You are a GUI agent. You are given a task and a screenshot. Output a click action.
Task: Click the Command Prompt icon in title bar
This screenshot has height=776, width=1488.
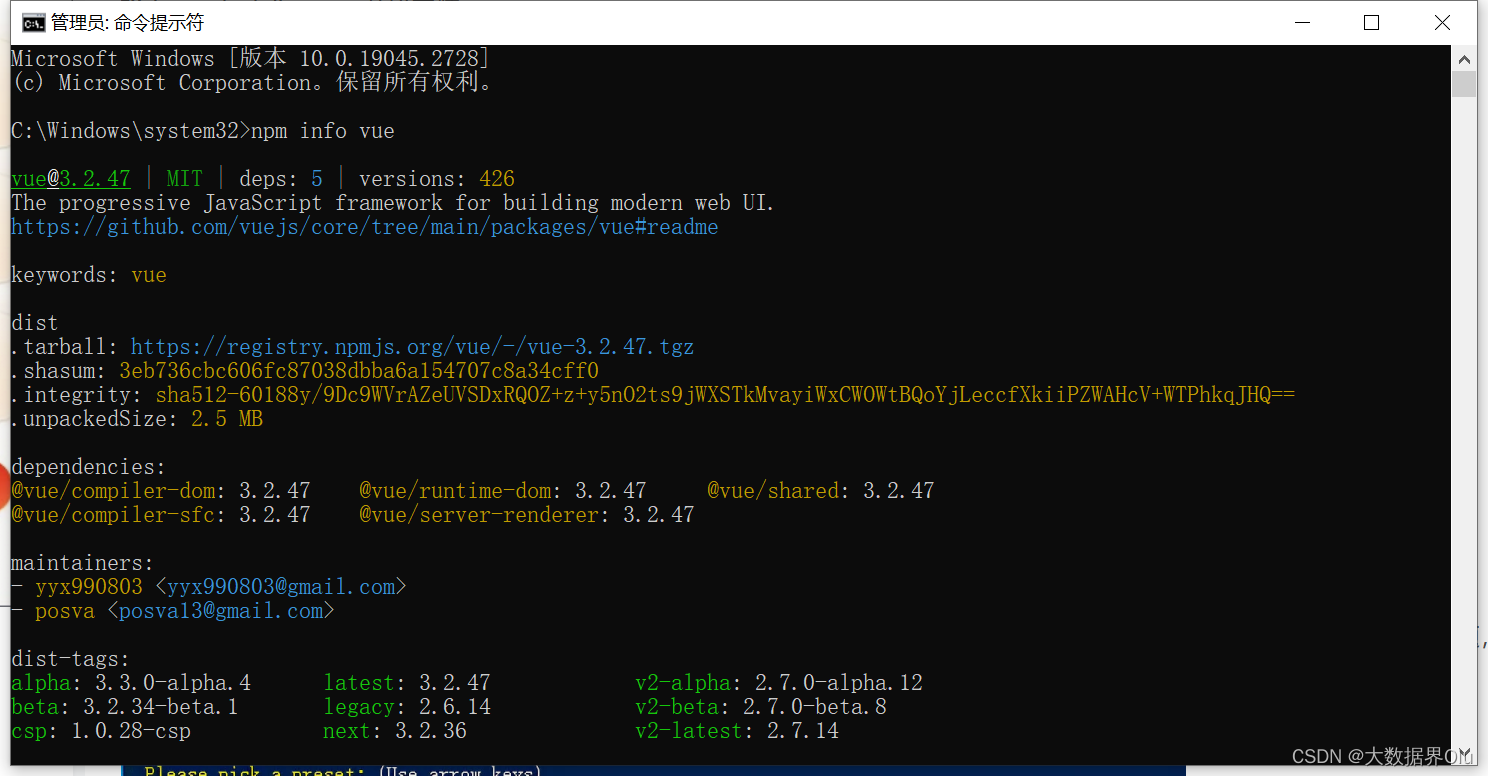click(x=34, y=23)
